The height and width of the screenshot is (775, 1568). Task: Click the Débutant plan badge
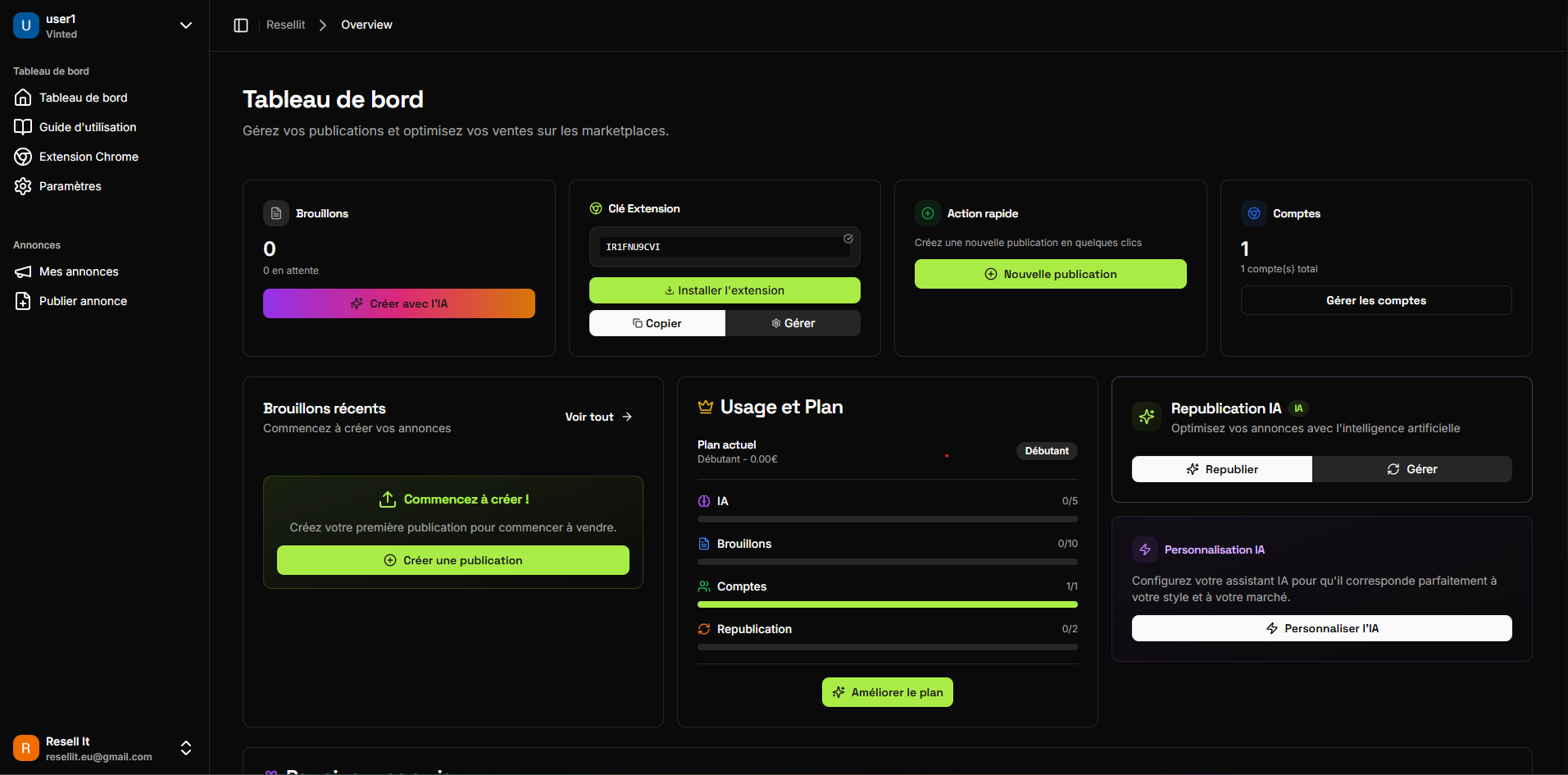point(1047,451)
